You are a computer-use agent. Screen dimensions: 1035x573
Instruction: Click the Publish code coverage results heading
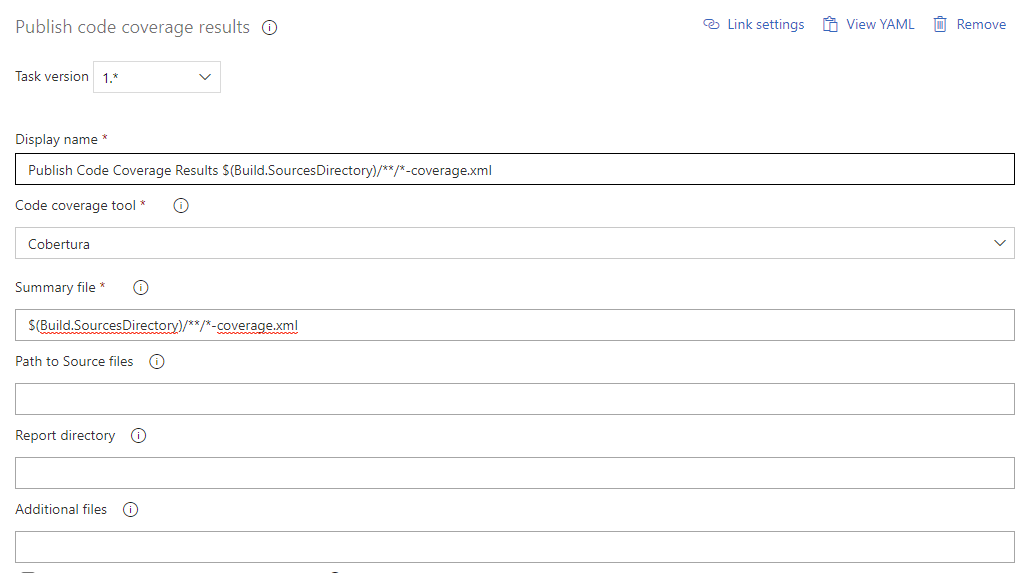tap(133, 27)
